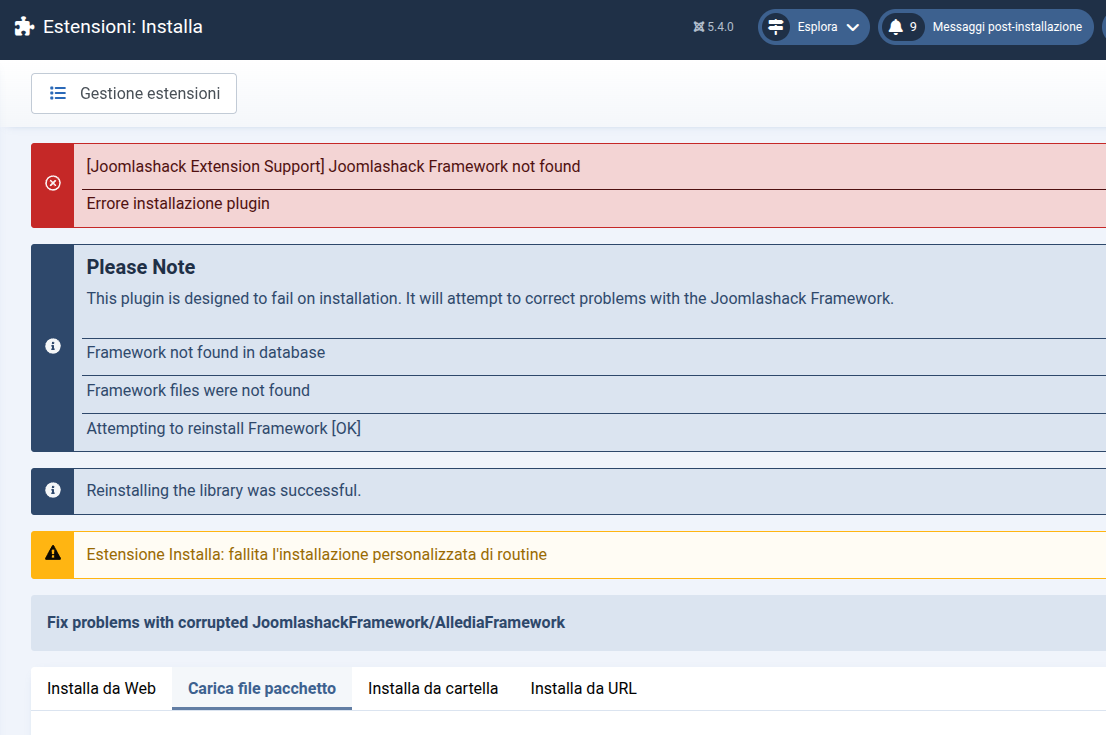Click the info icon in the Please Note alert
Screen dimensions: 1106x735
(x=53, y=347)
